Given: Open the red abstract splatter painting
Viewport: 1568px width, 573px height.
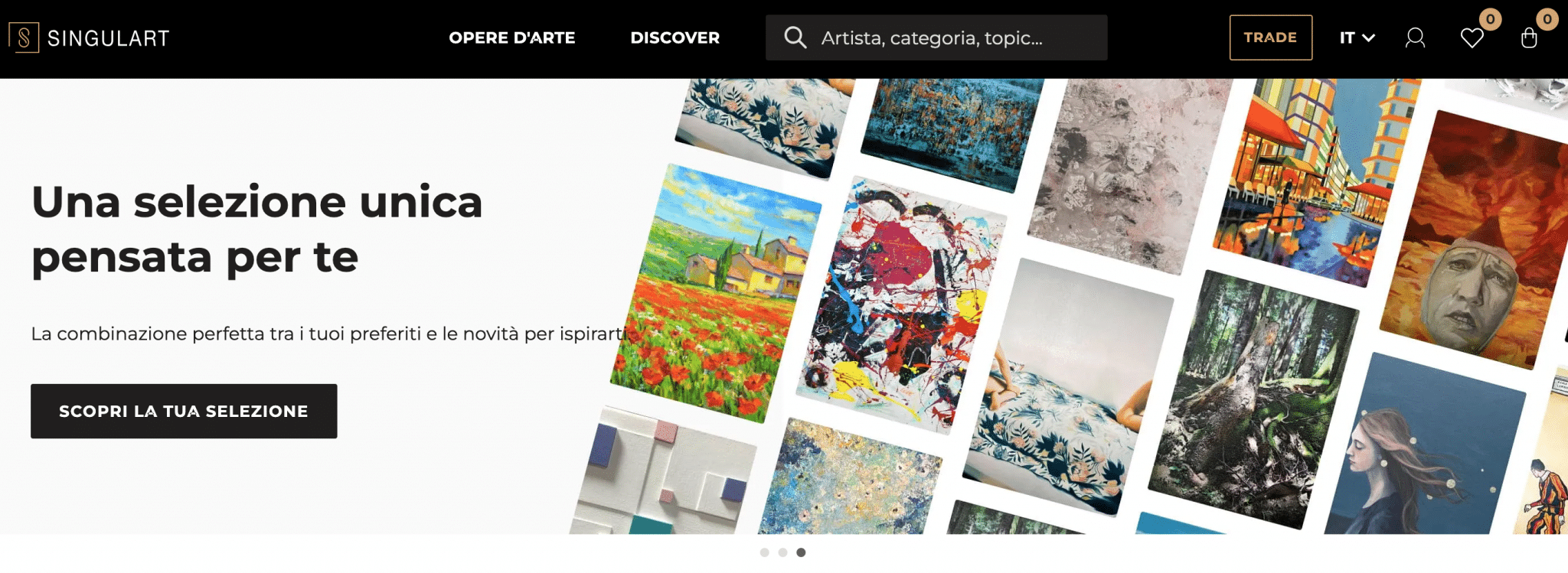Looking at the screenshot, I should 901,305.
